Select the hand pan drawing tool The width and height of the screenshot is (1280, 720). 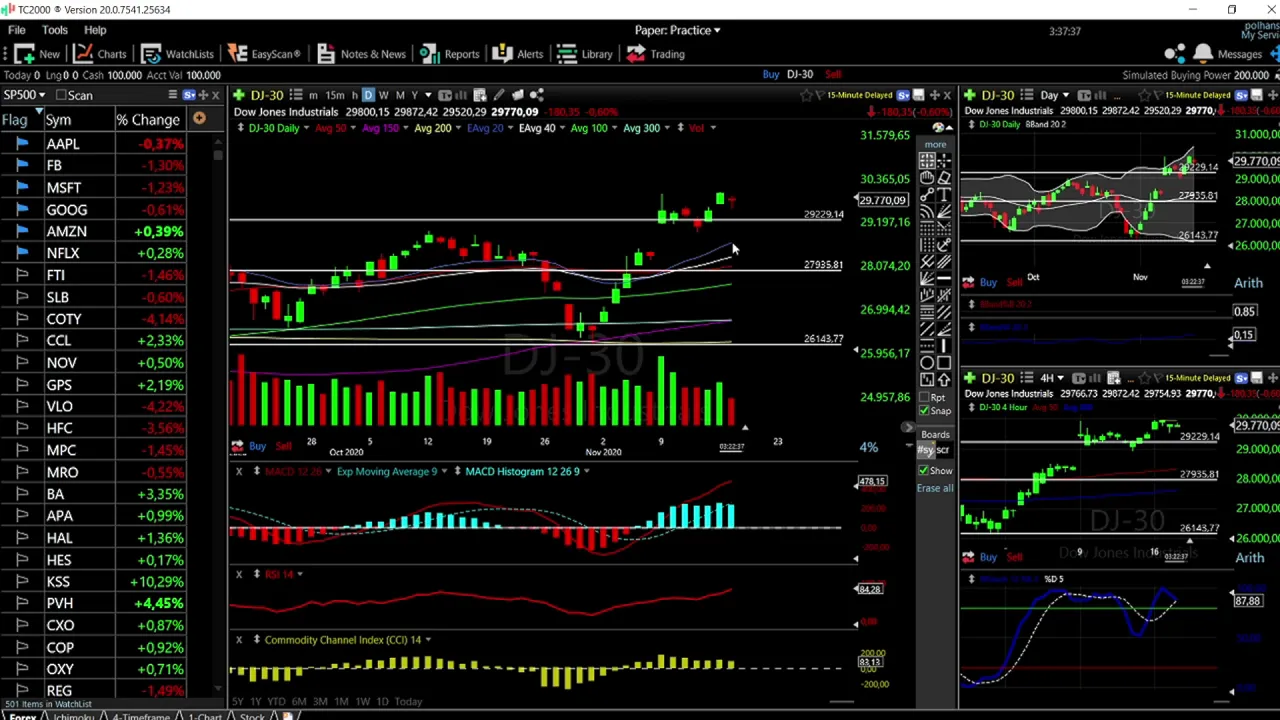pyautogui.click(x=927, y=177)
